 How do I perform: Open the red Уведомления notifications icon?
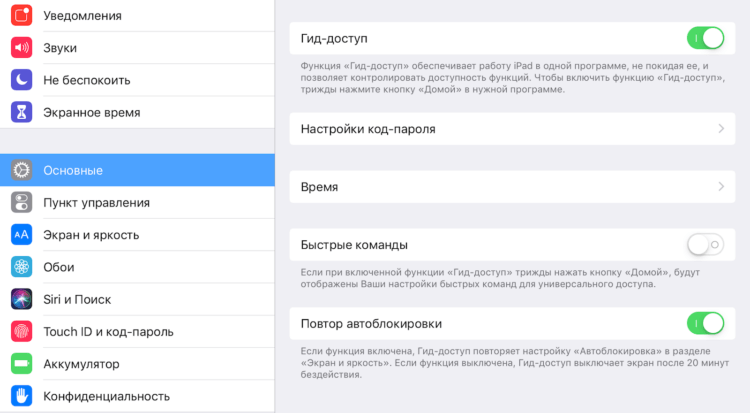pyautogui.click(x=22, y=15)
